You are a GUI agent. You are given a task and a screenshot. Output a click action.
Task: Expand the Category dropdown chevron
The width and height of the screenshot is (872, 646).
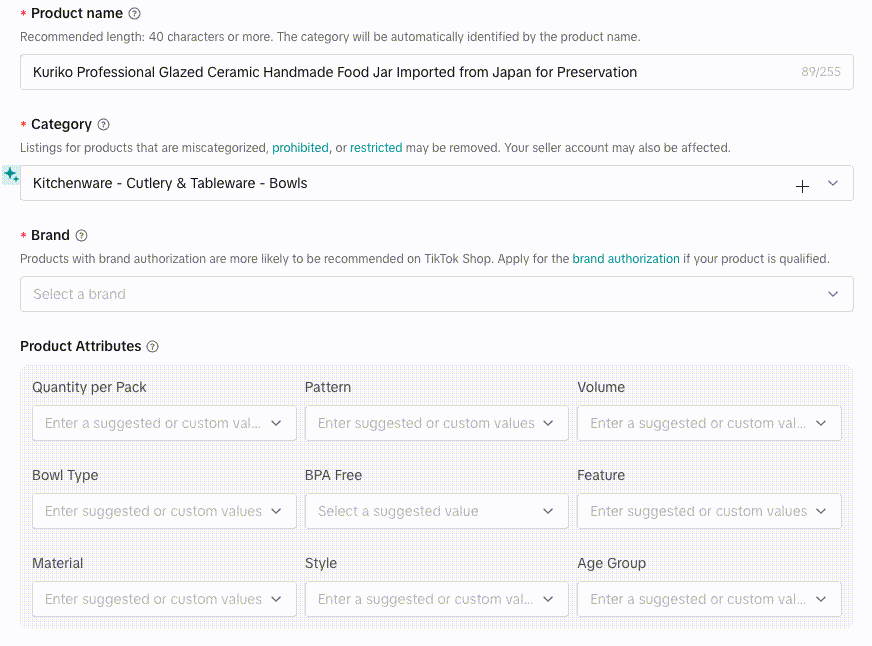tap(833, 184)
